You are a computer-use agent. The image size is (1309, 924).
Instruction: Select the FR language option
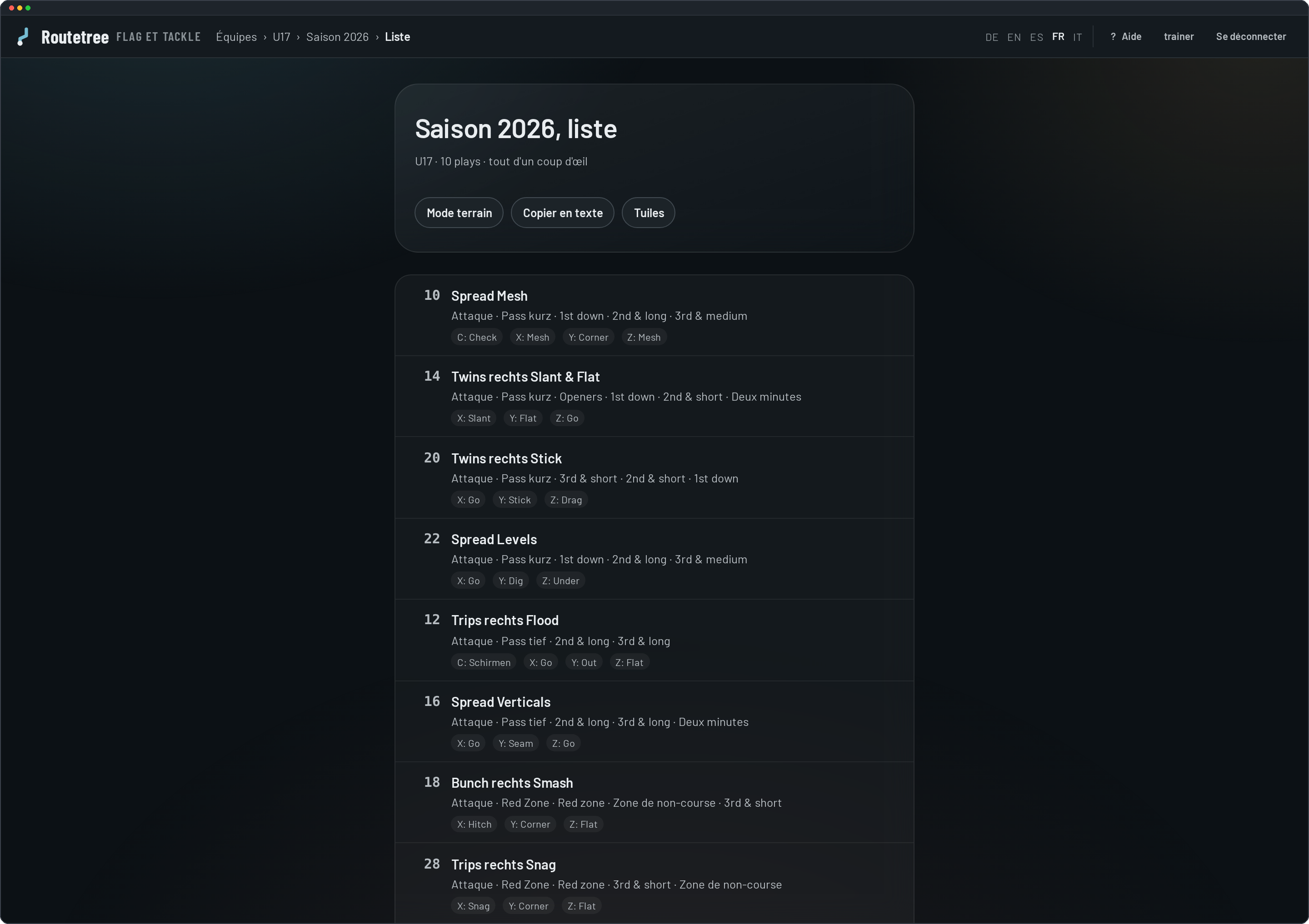1058,37
